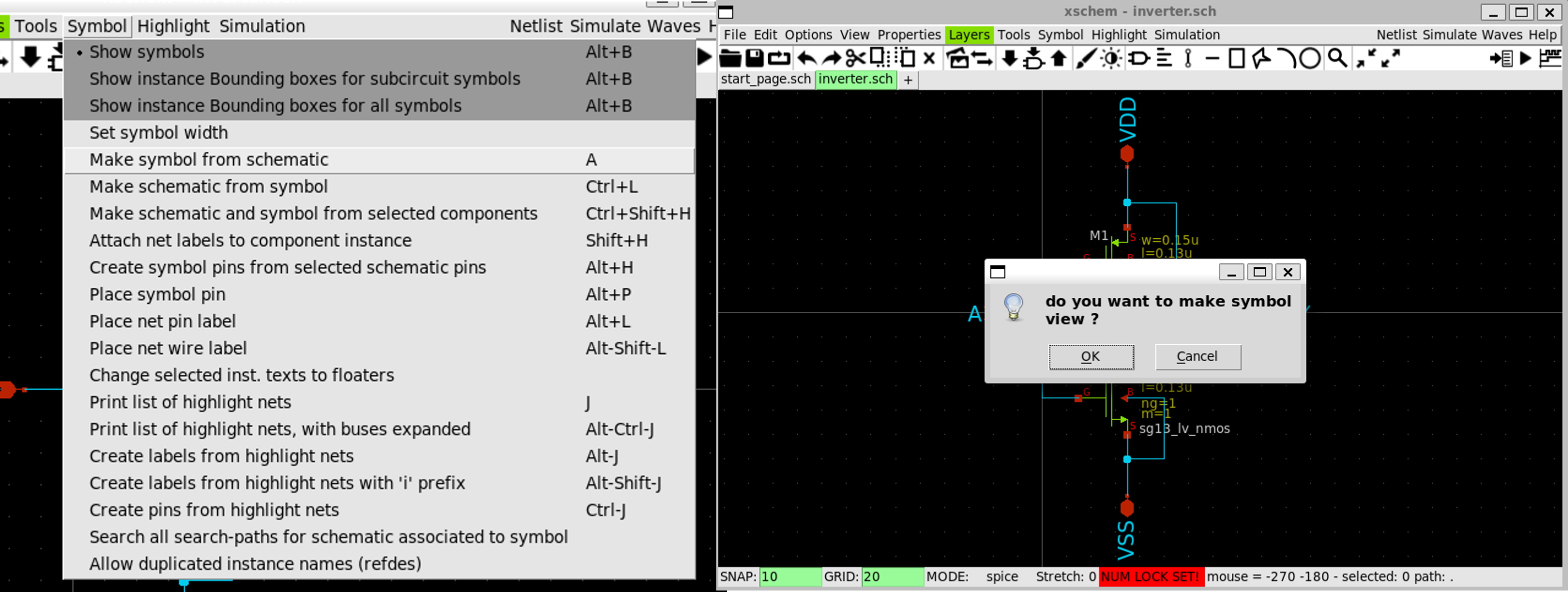Click the magnifier zoom icon
Image resolution: width=1568 pixels, height=592 pixels.
coord(1337,58)
